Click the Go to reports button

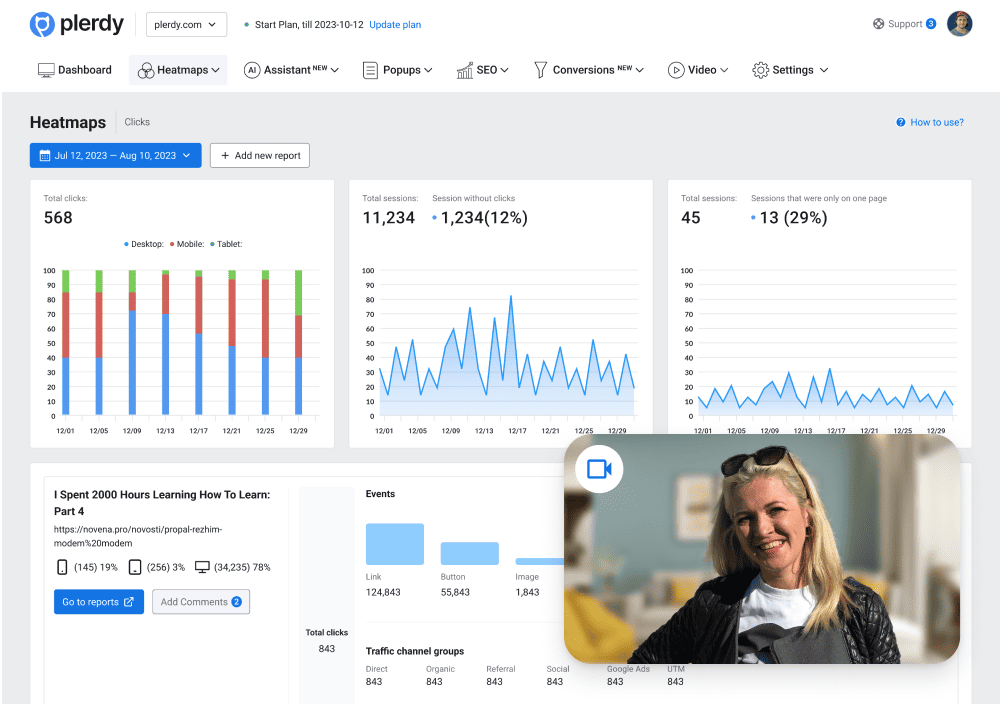tap(98, 602)
